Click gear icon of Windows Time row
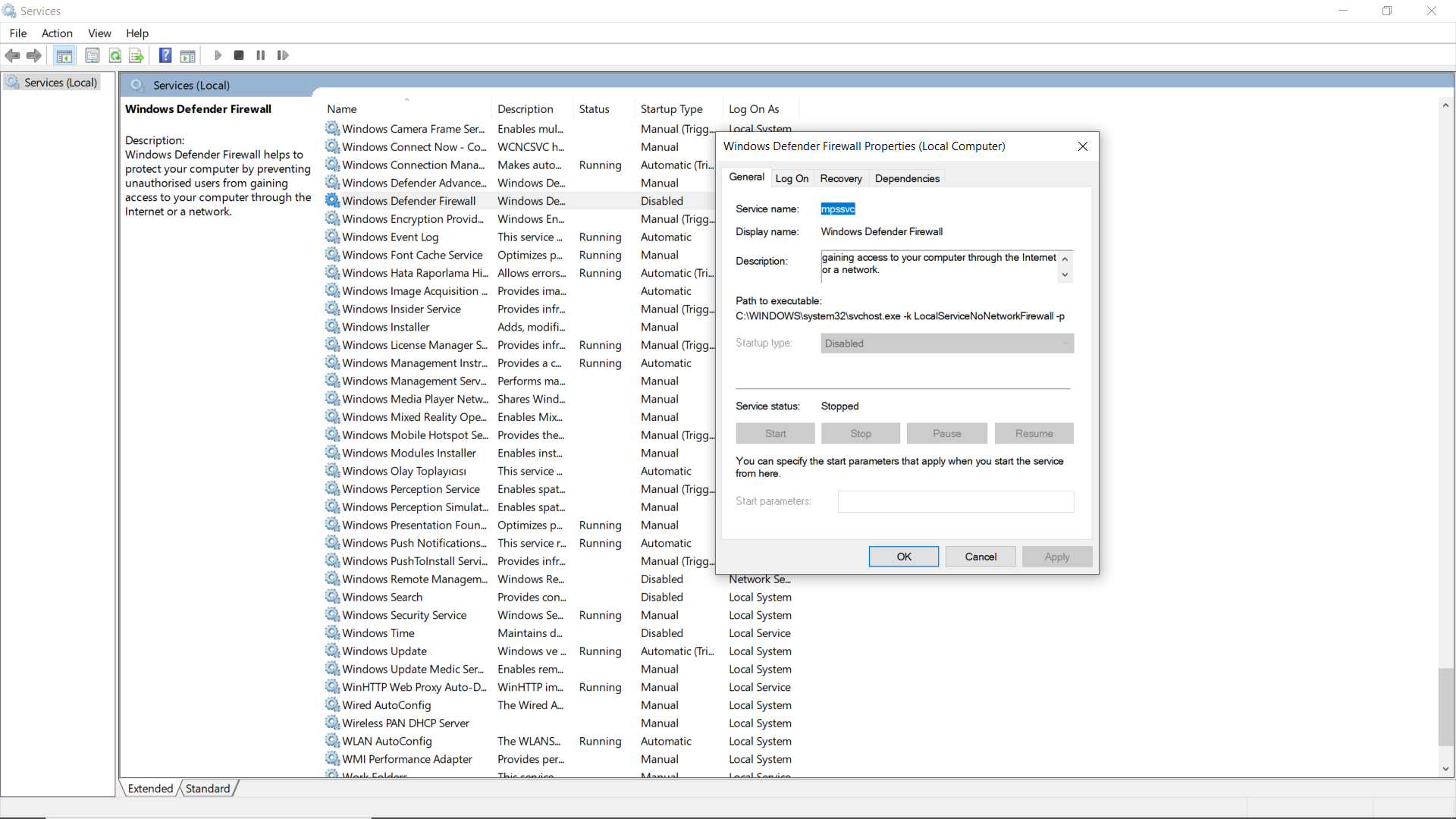The height and width of the screenshot is (819, 1456). coord(332,632)
